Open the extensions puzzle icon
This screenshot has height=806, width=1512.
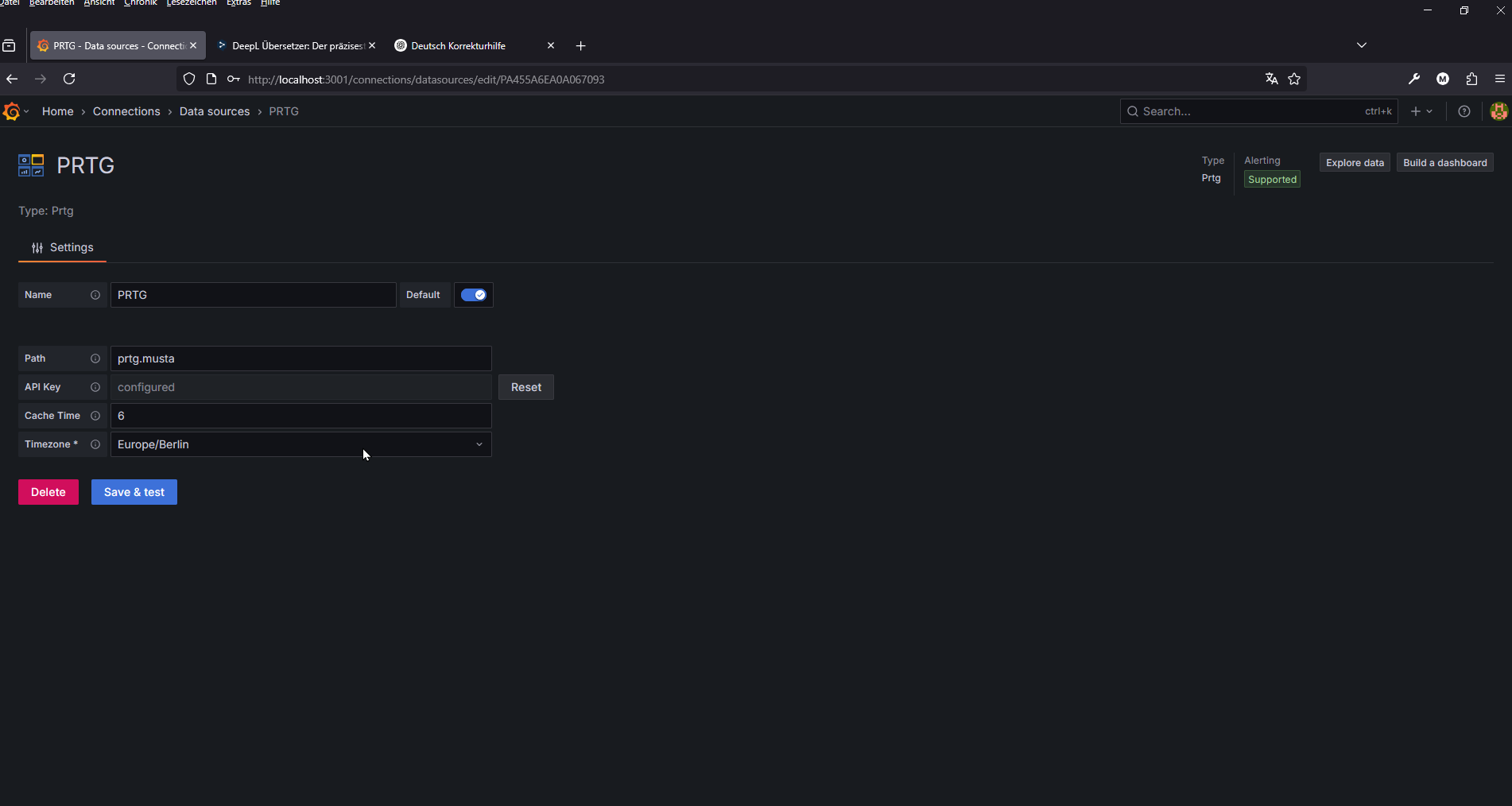pyautogui.click(x=1471, y=79)
